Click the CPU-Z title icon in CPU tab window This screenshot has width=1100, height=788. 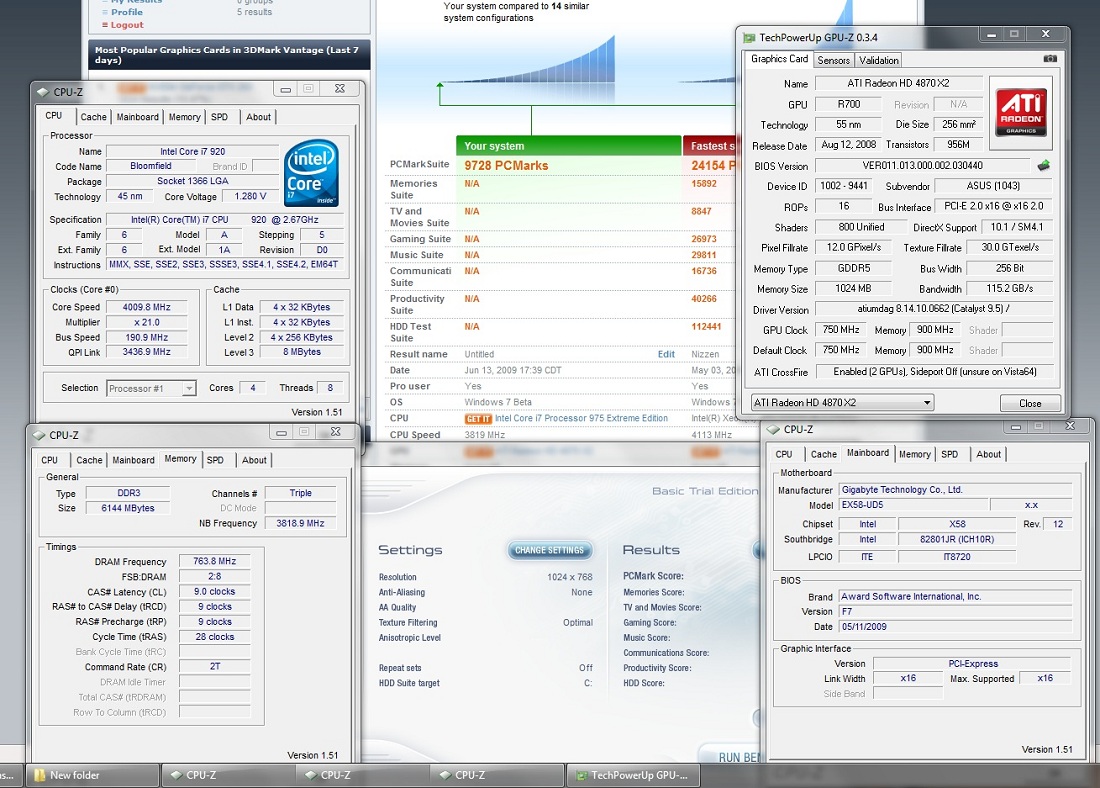[x=43, y=92]
